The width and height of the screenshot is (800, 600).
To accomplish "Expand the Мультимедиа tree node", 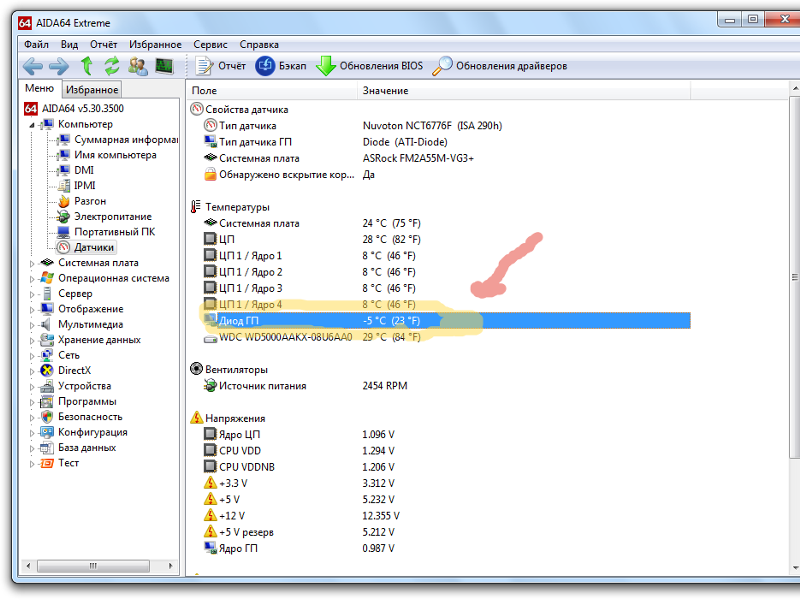I will pyautogui.click(x=32, y=325).
